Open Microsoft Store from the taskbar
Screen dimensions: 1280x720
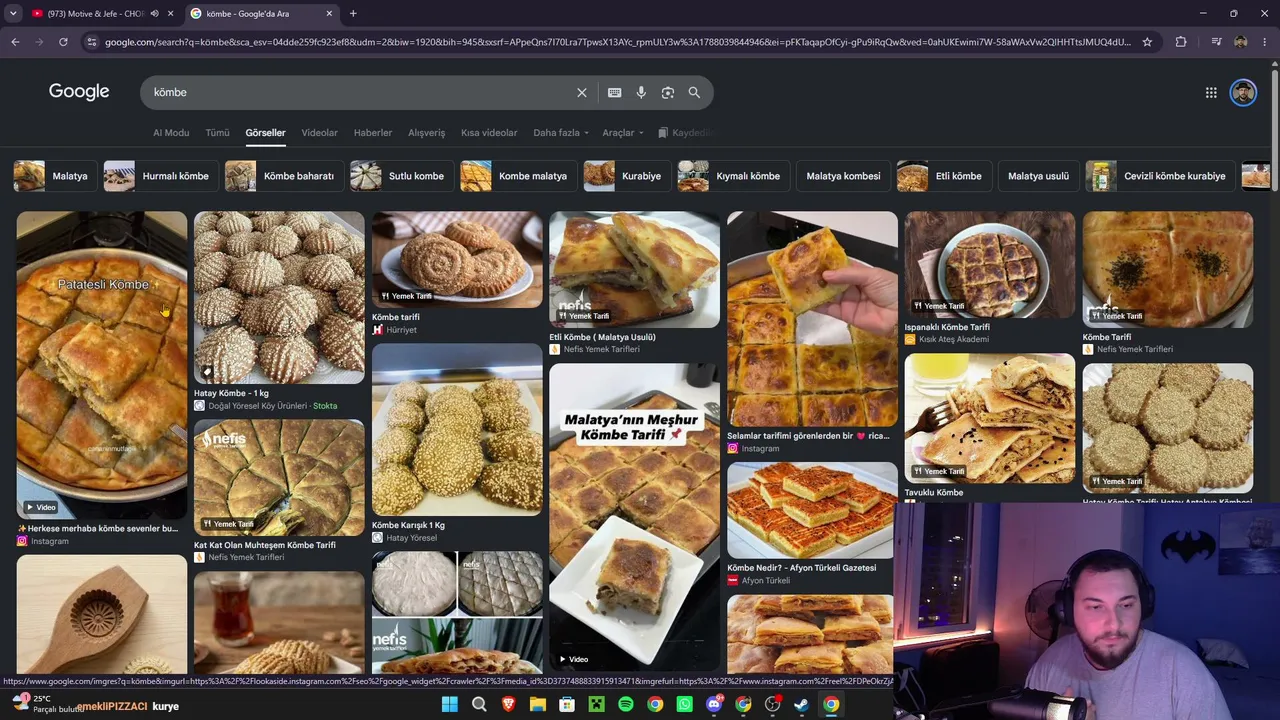pos(567,705)
